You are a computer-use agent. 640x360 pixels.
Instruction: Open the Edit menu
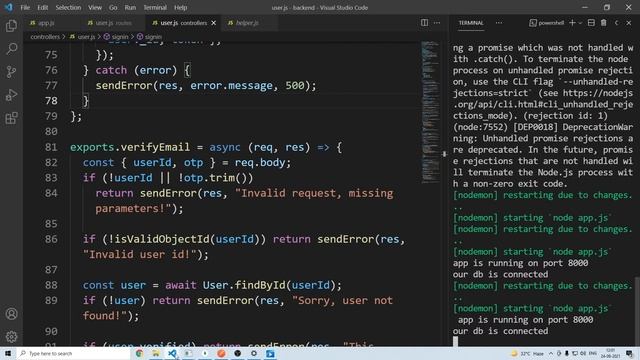point(42,7)
